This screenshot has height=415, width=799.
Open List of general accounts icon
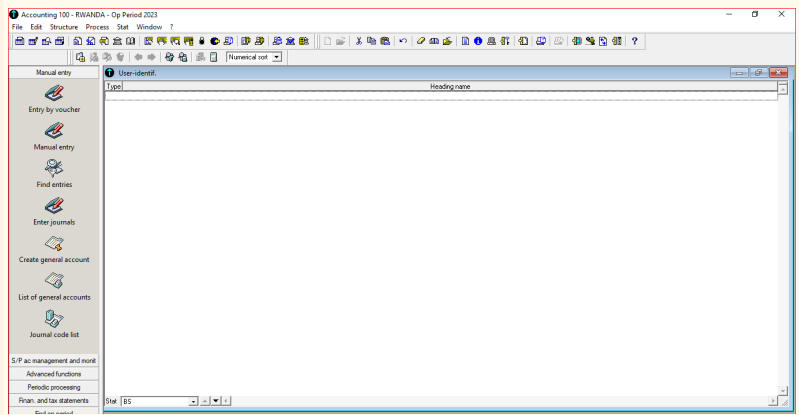(54, 281)
